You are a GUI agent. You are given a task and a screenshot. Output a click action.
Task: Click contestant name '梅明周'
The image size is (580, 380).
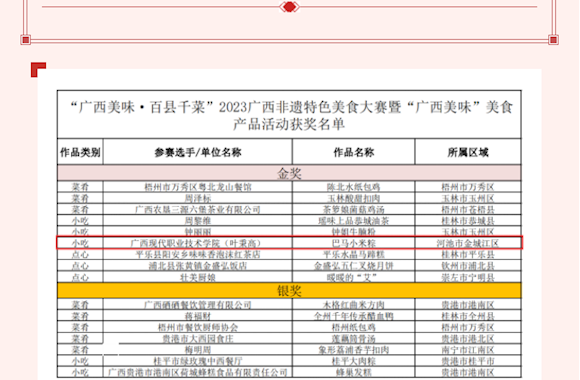click(198, 350)
